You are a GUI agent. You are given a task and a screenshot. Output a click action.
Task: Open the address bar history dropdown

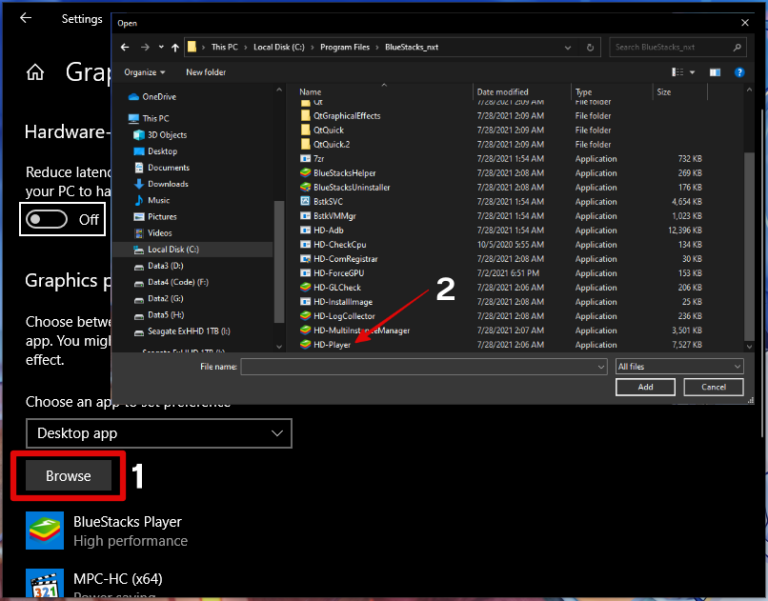pos(568,48)
